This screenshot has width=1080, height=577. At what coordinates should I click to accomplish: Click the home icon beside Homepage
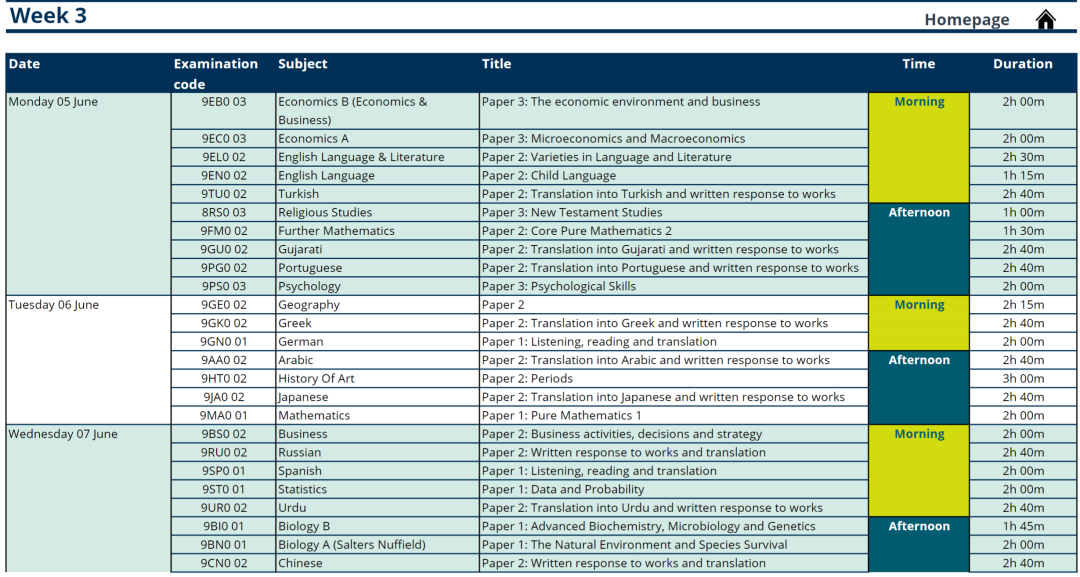coord(1046,20)
